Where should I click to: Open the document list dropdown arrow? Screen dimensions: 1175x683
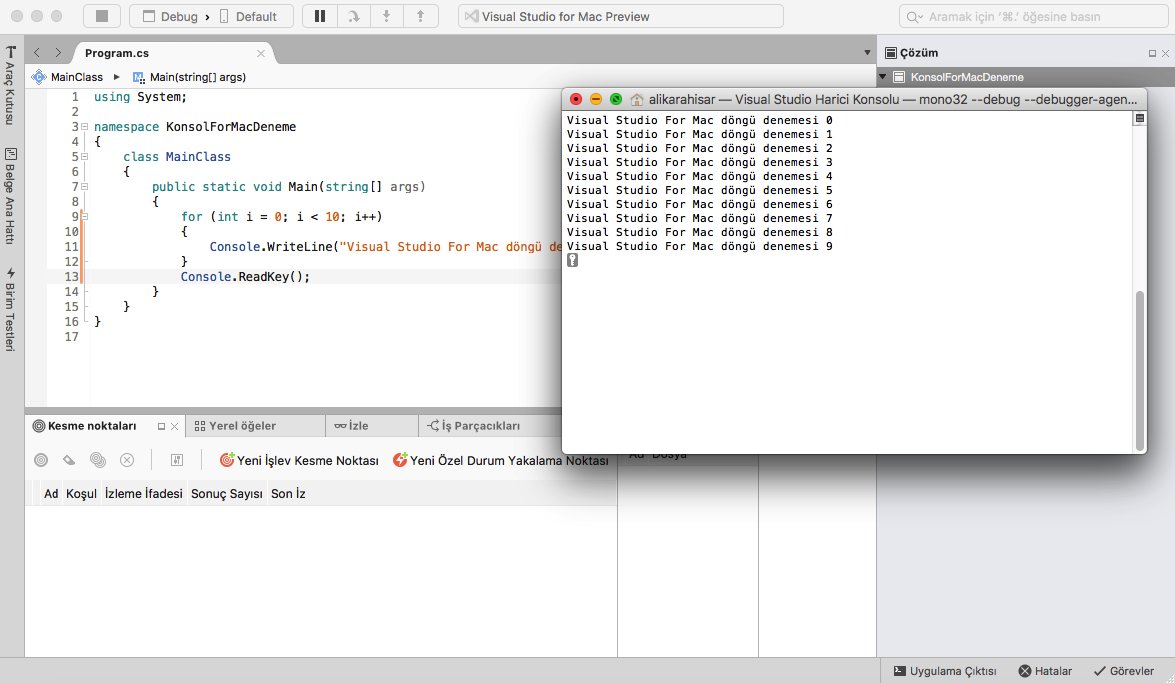tap(867, 53)
